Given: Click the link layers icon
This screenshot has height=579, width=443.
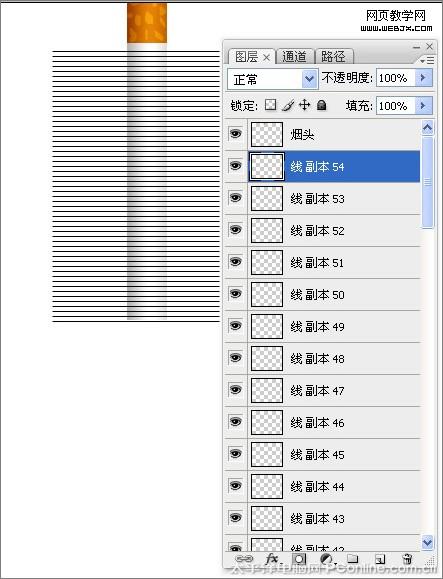Looking at the screenshot, I should [244, 559].
